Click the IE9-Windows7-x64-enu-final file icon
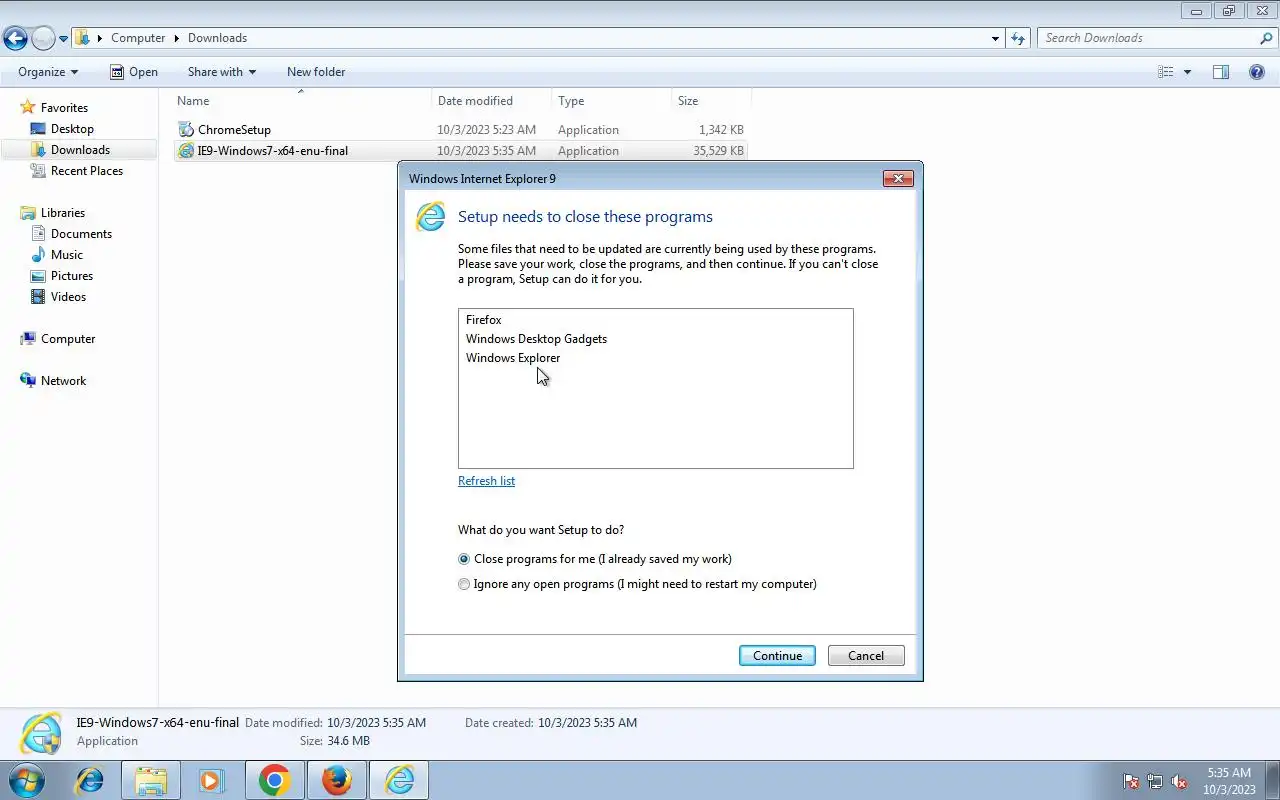This screenshot has width=1280, height=800. [185, 151]
